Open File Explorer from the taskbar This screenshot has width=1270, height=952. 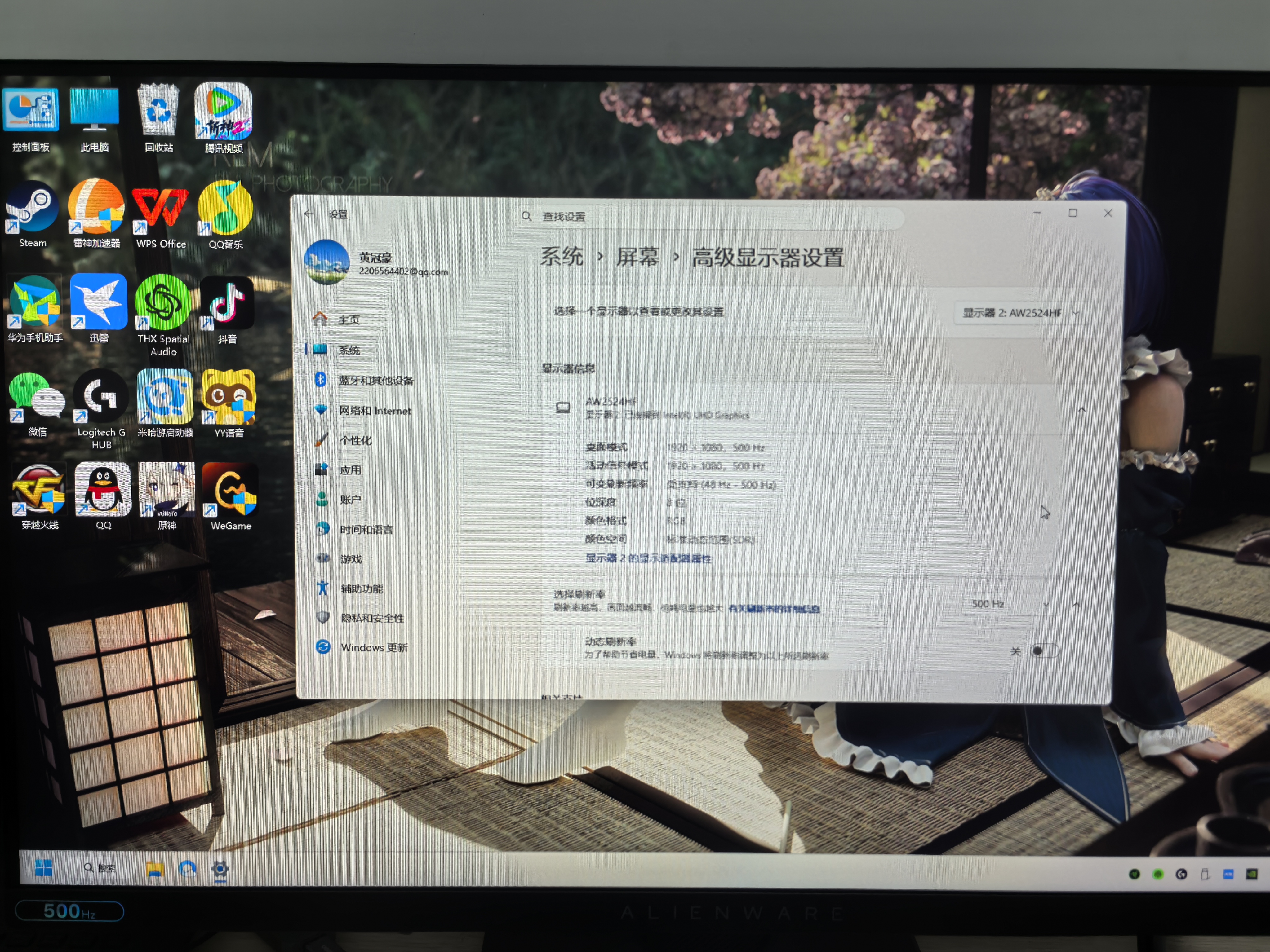click(x=154, y=869)
